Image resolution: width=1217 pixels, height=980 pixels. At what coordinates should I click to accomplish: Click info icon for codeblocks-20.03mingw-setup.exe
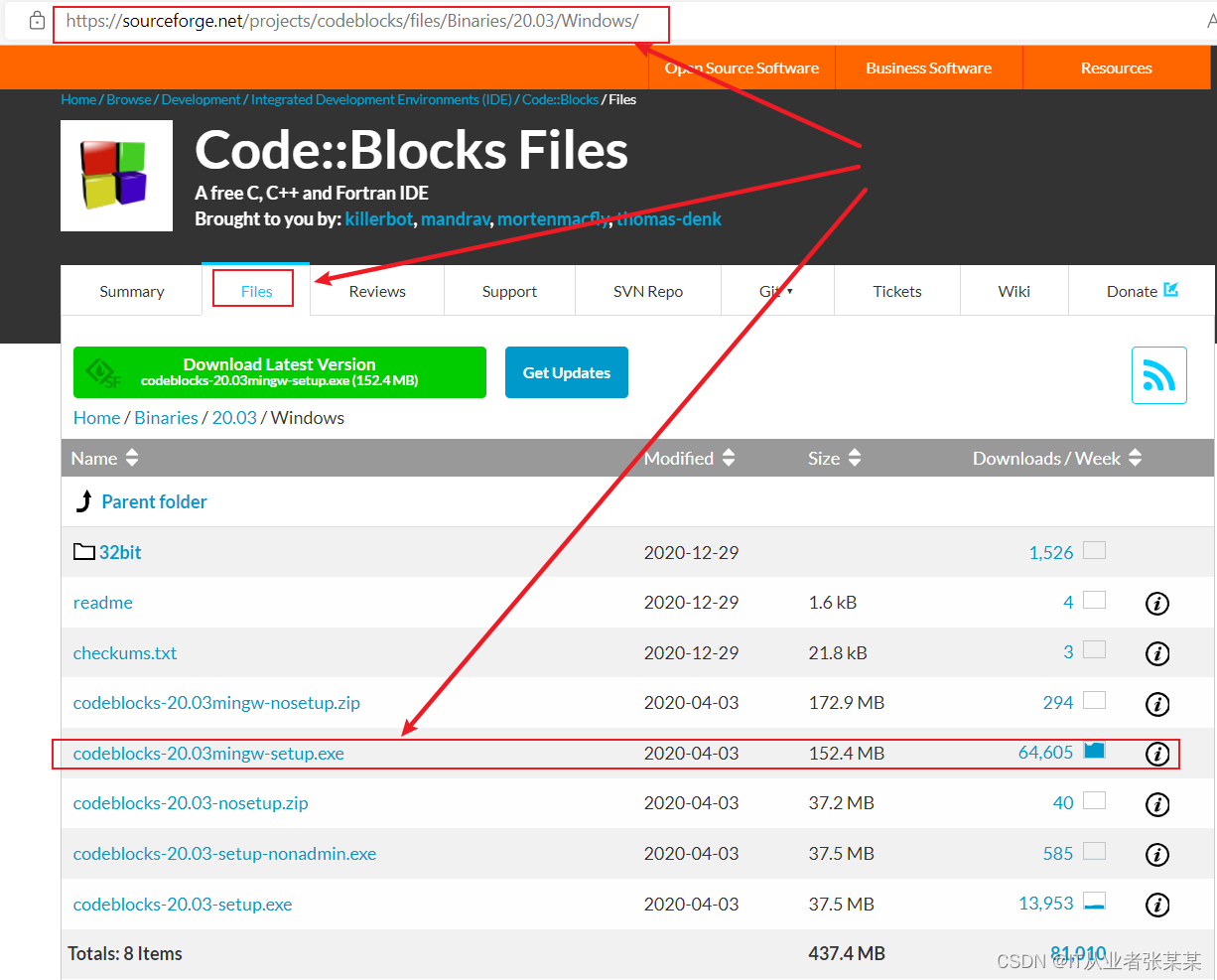tap(1156, 754)
